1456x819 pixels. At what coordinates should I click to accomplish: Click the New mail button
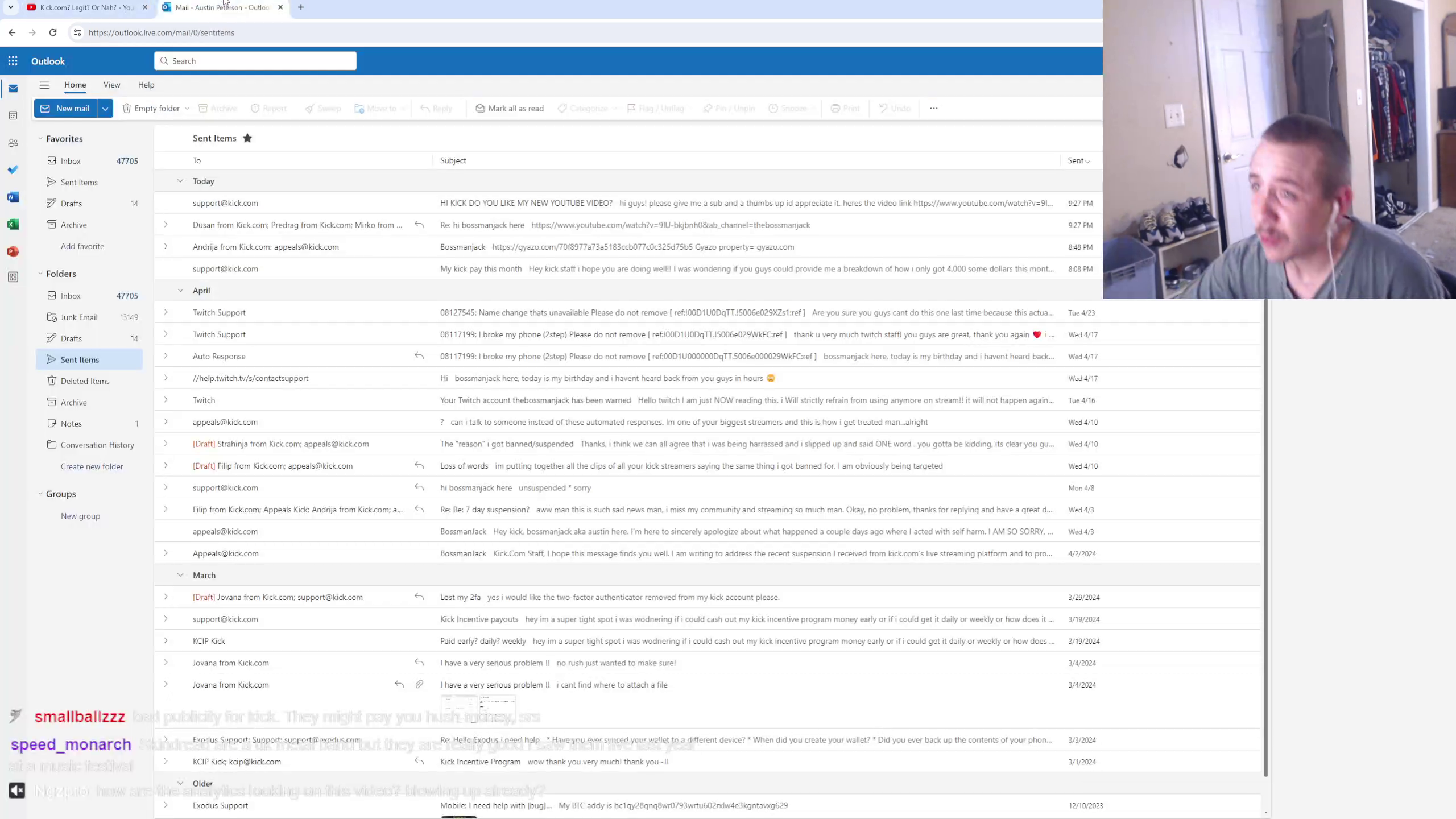pos(65,108)
